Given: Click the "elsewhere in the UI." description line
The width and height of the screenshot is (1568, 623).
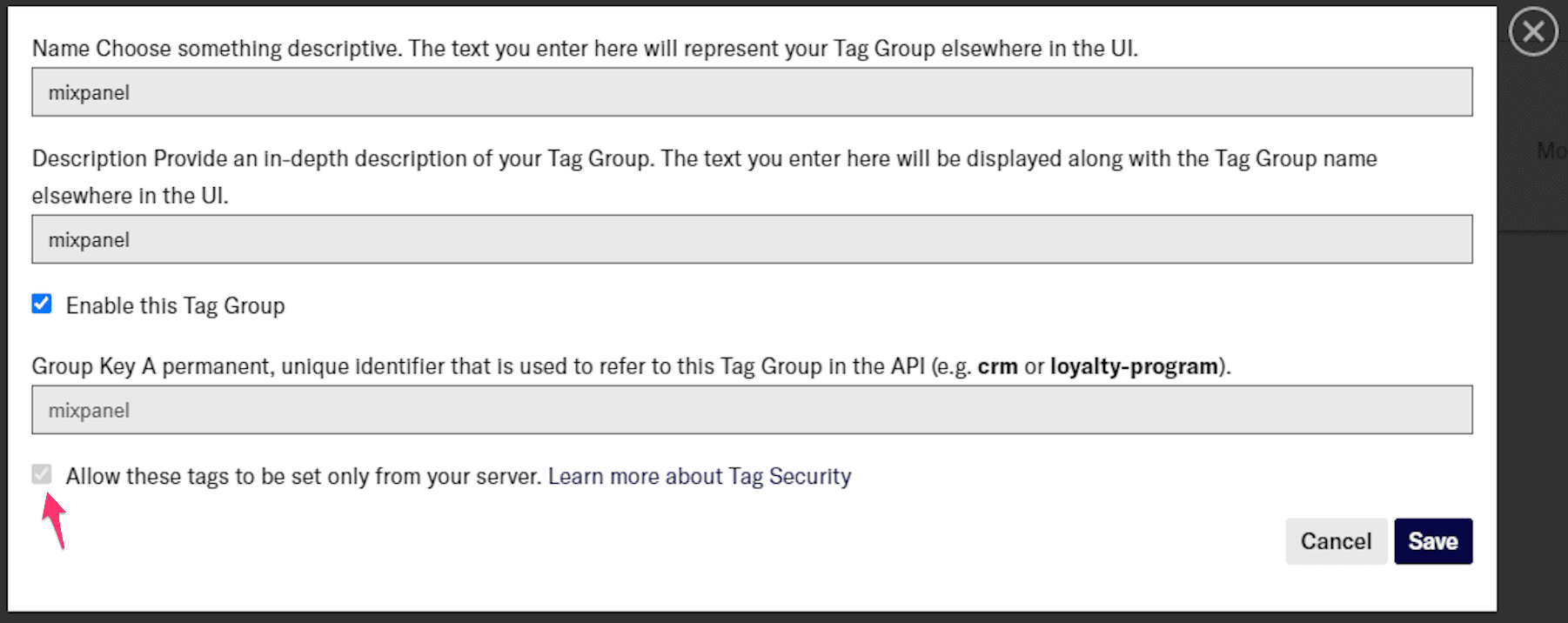Looking at the screenshot, I should (x=131, y=196).
